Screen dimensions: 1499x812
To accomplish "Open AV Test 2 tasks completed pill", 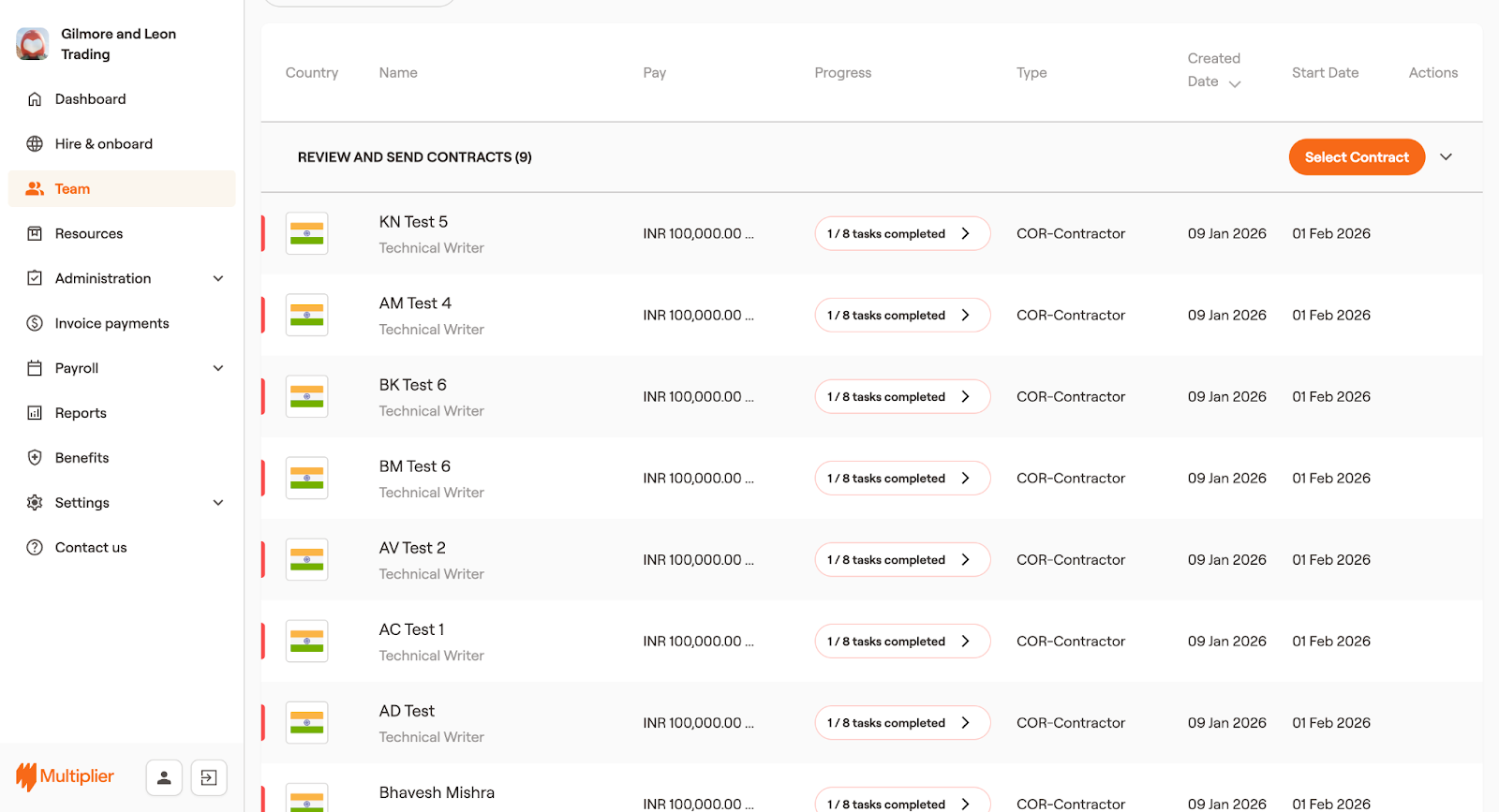I will (901, 560).
